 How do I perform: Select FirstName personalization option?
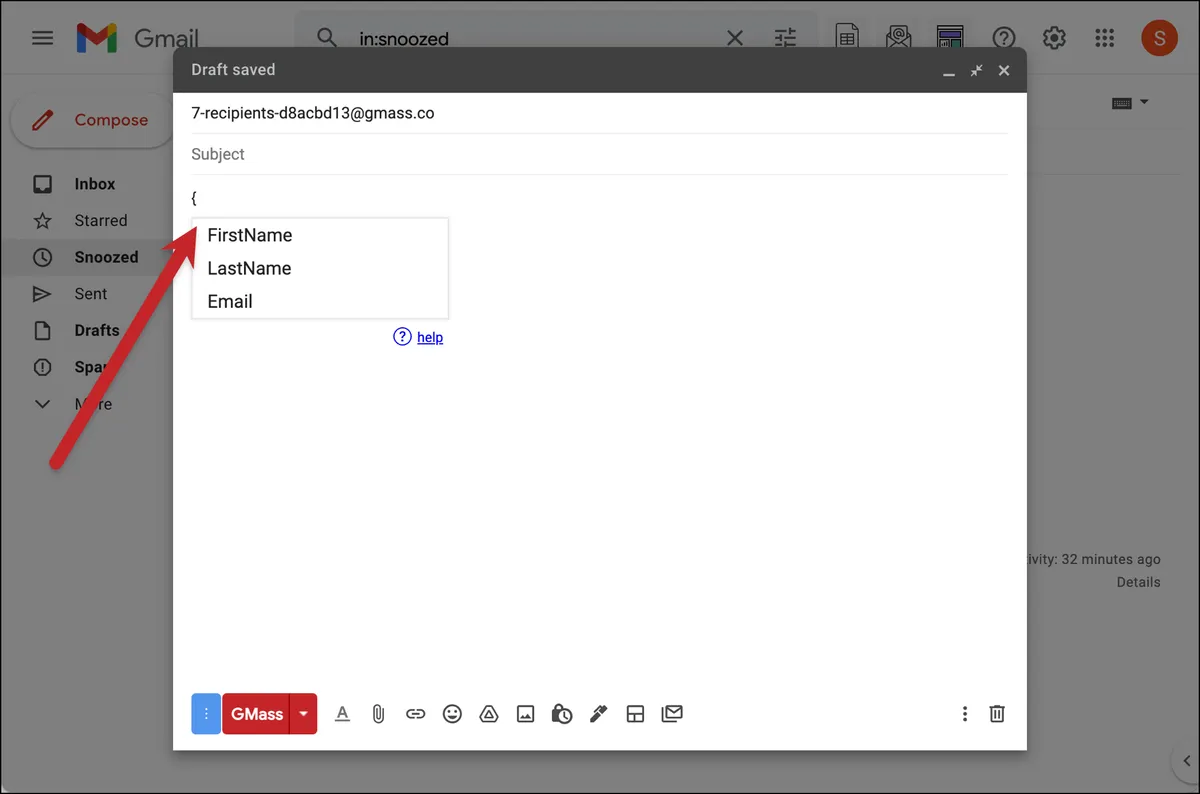point(320,235)
